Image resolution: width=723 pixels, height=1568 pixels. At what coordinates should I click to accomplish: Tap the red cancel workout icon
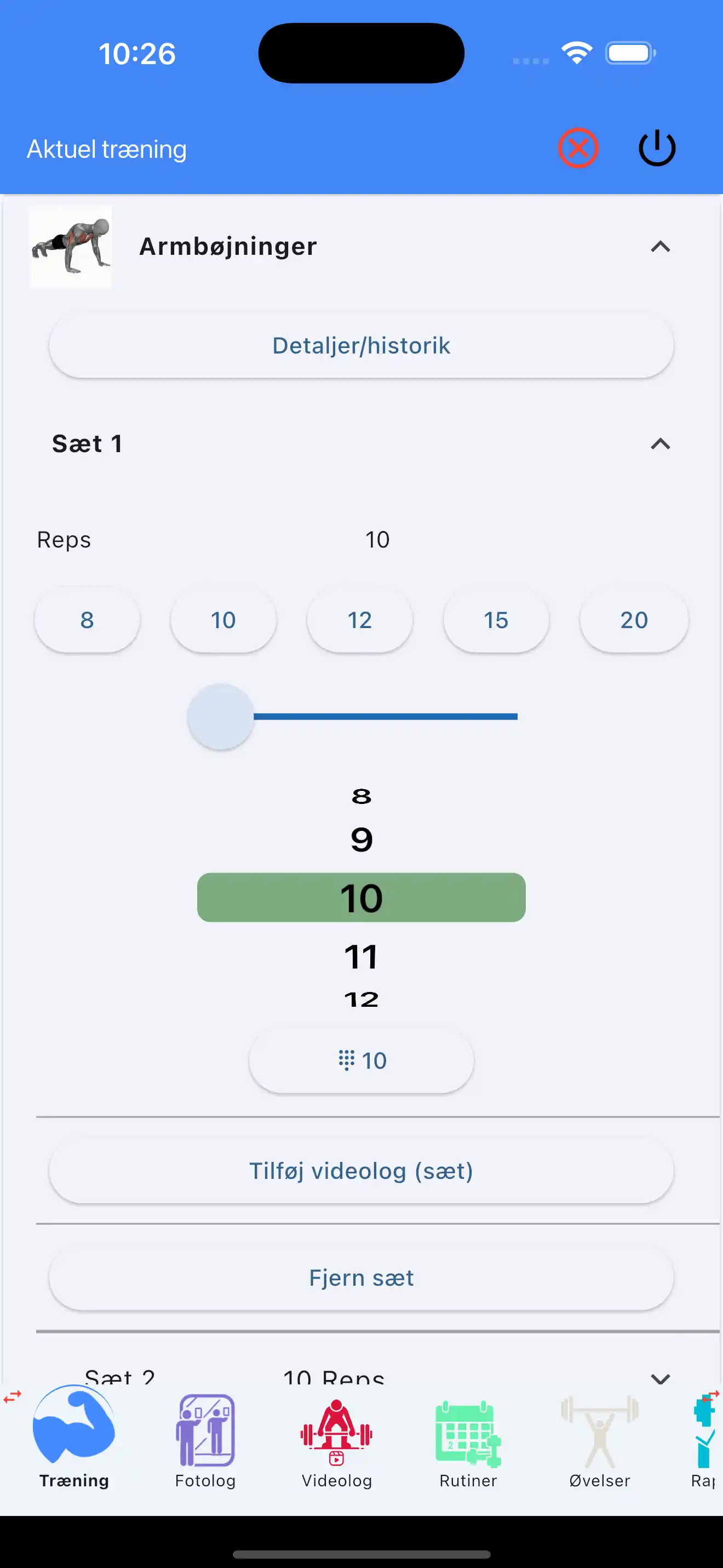point(578,148)
